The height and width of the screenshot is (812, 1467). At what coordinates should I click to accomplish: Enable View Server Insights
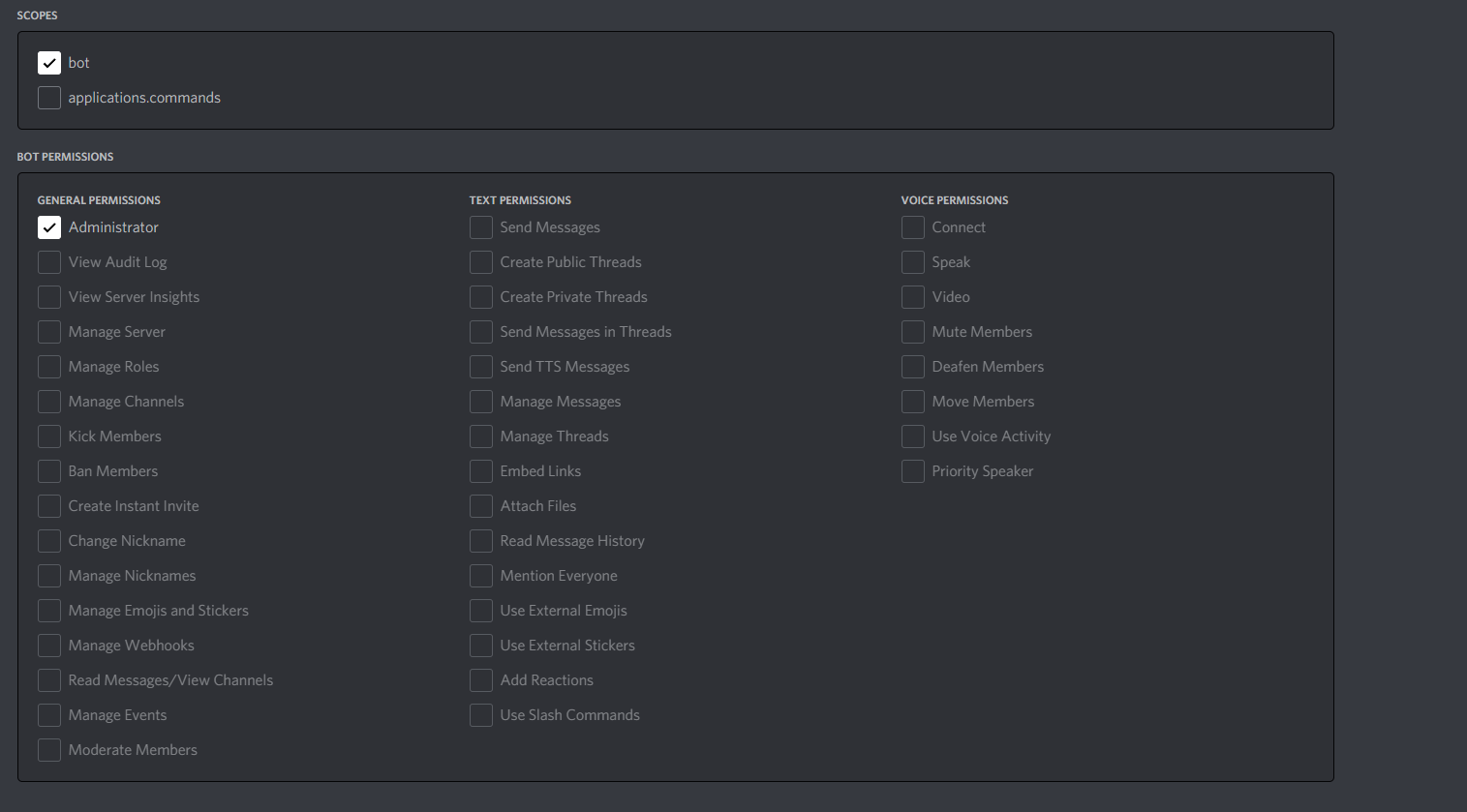[49, 296]
